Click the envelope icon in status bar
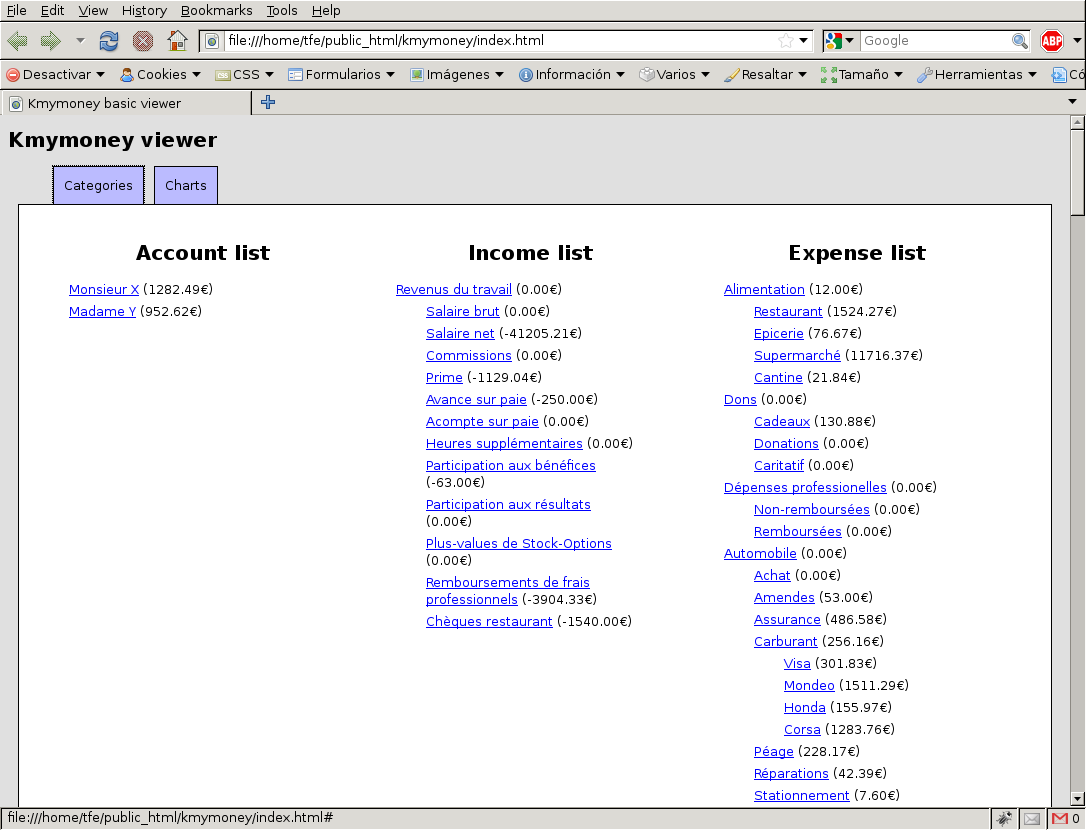The height and width of the screenshot is (830, 1086). click(1032, 819)
